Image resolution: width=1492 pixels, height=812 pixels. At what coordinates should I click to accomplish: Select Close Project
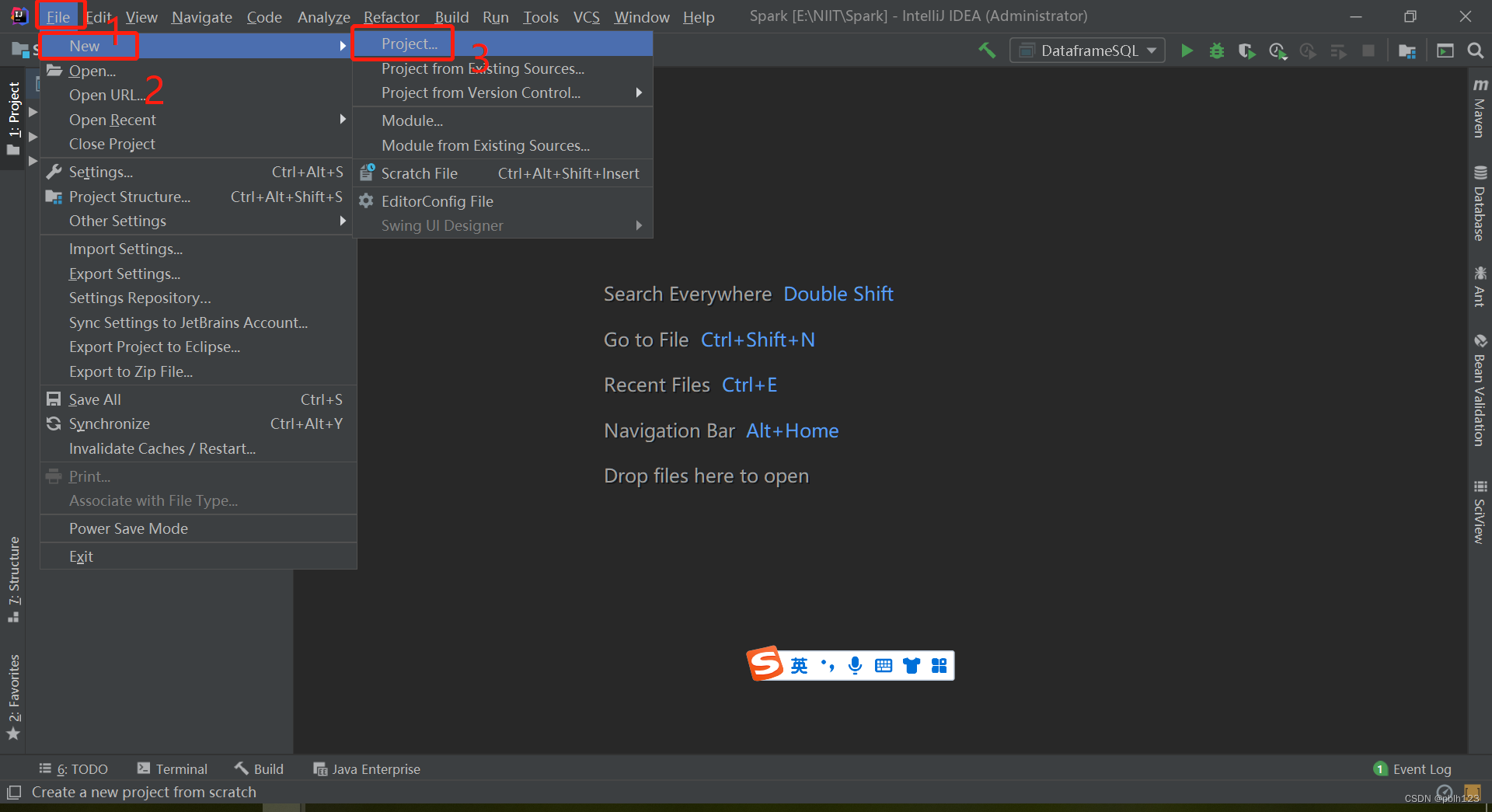point(198,144)
